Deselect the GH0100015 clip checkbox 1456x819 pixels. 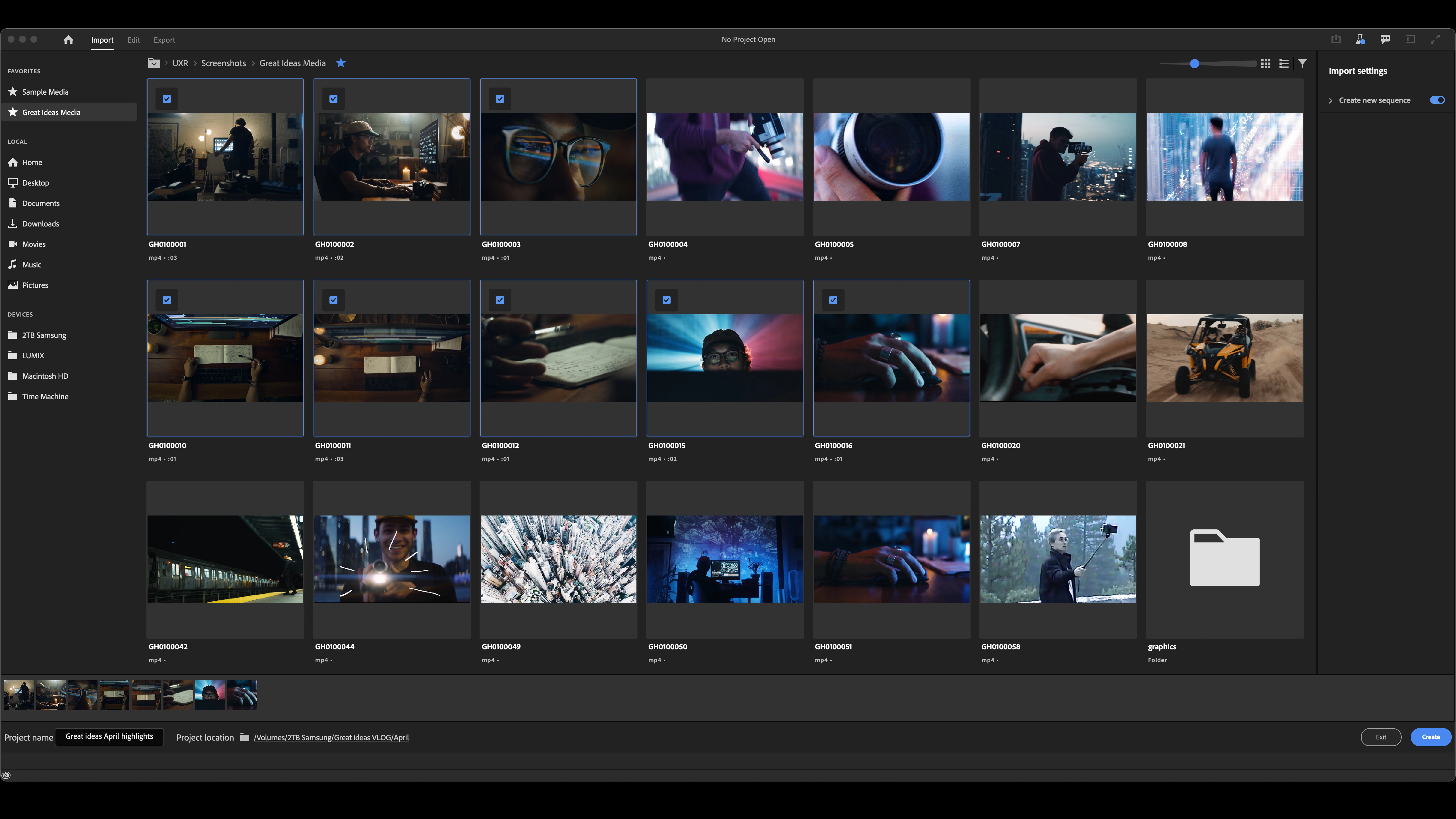tap(666, 300)
